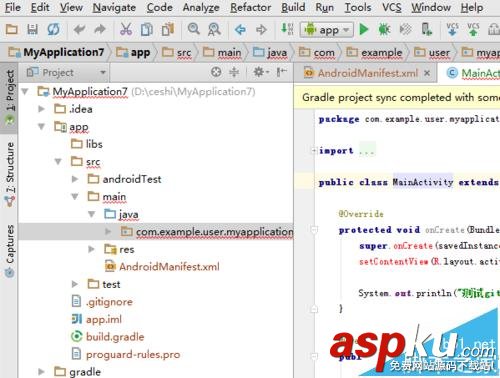Click the VCS Commit Changes icon
Screen dimensions: 500x378
click(473, 29)
